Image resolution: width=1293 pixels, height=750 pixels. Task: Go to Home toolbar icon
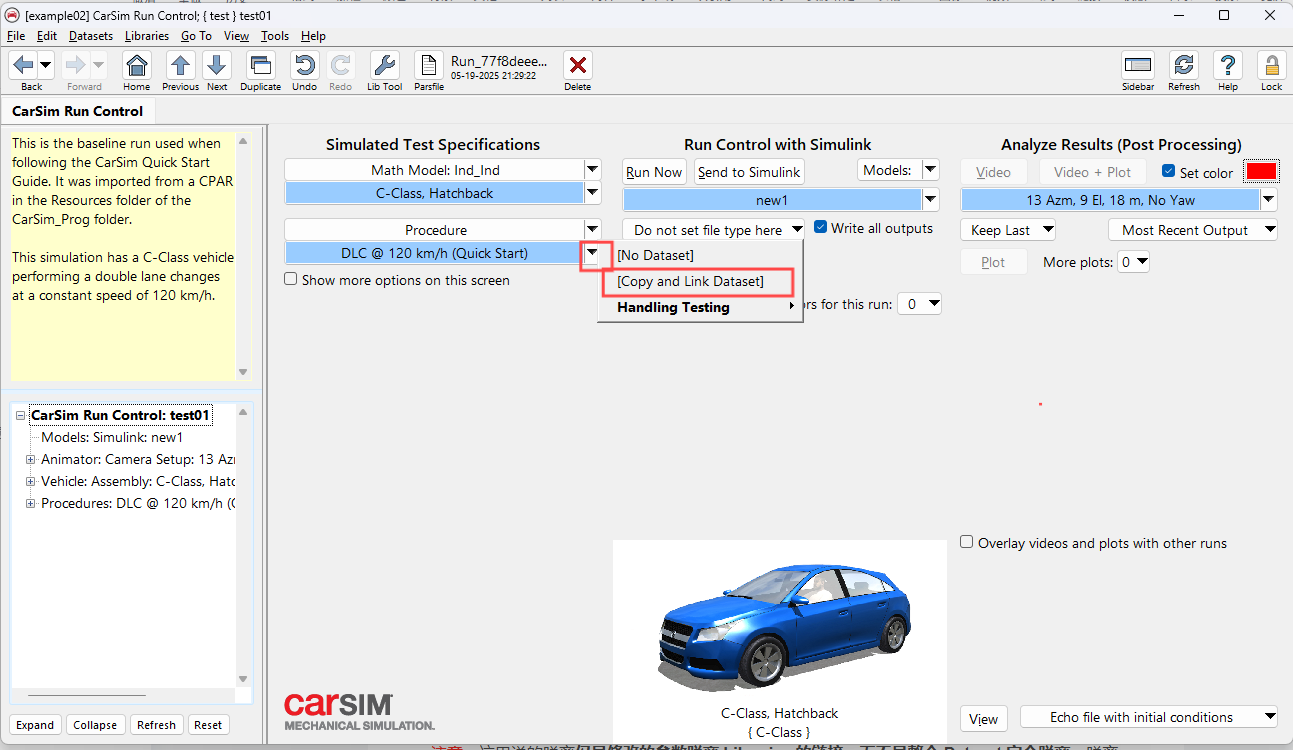tap(137, 66)
